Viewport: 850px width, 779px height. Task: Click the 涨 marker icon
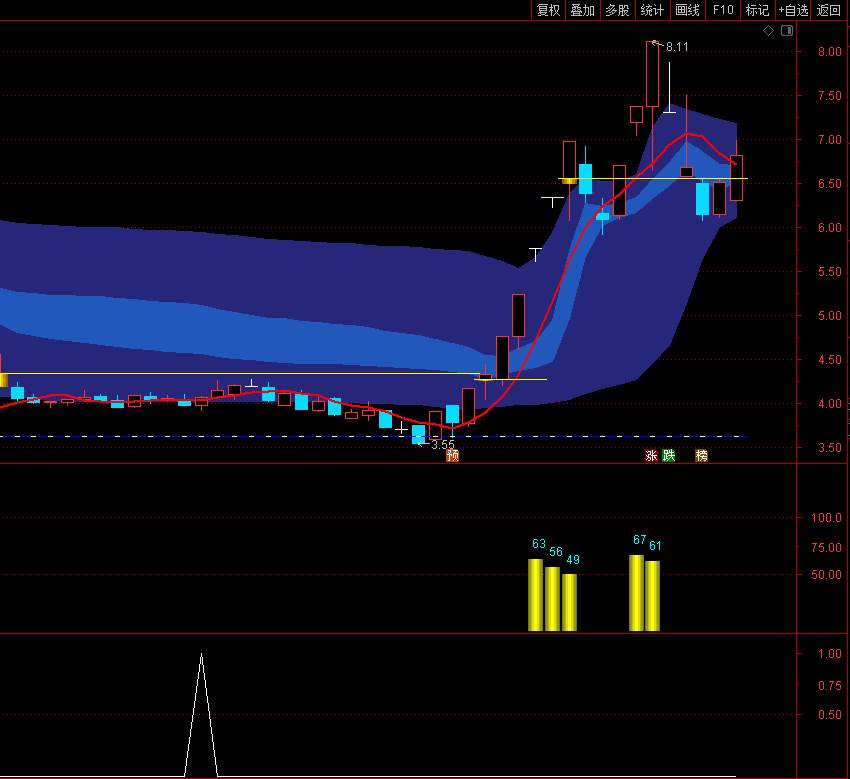(651, 455)
